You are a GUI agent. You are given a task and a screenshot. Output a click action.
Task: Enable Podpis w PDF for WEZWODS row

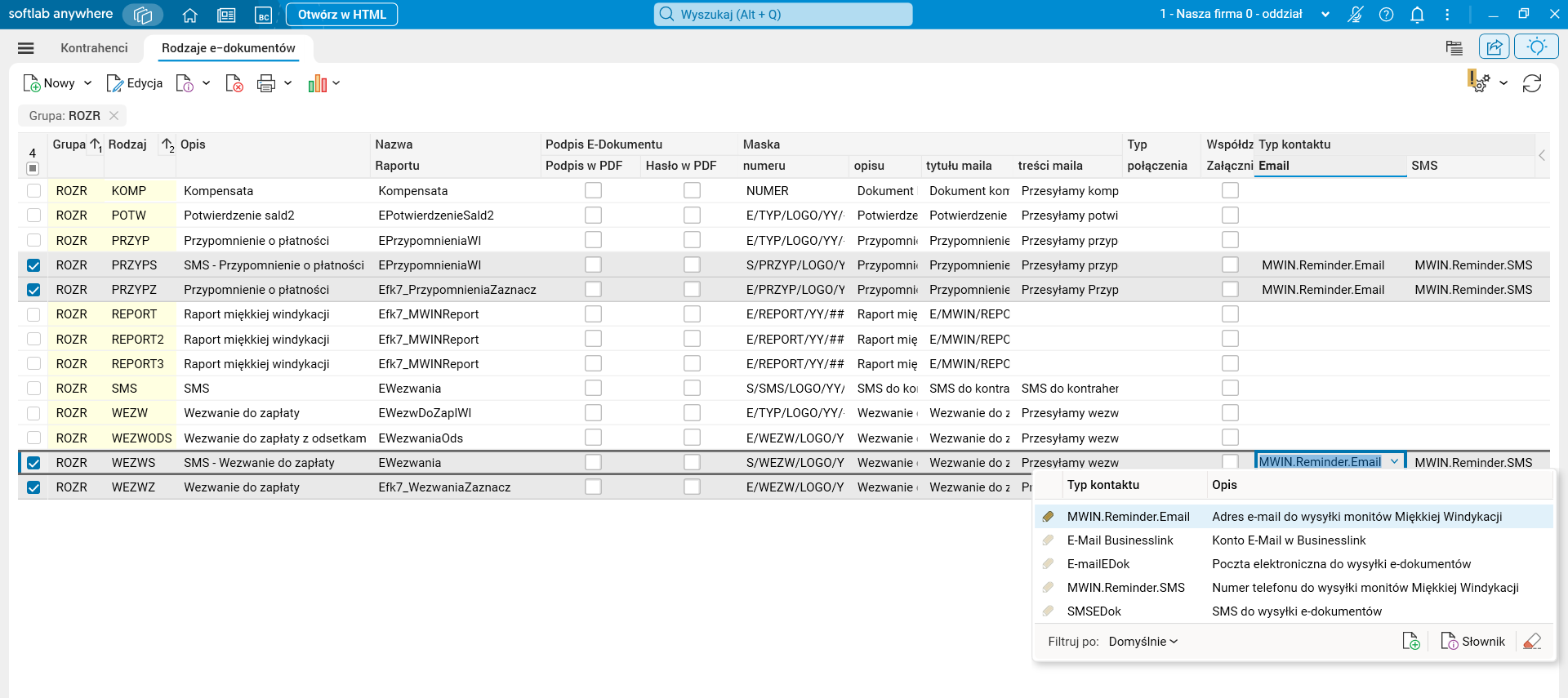pos(594,438)
